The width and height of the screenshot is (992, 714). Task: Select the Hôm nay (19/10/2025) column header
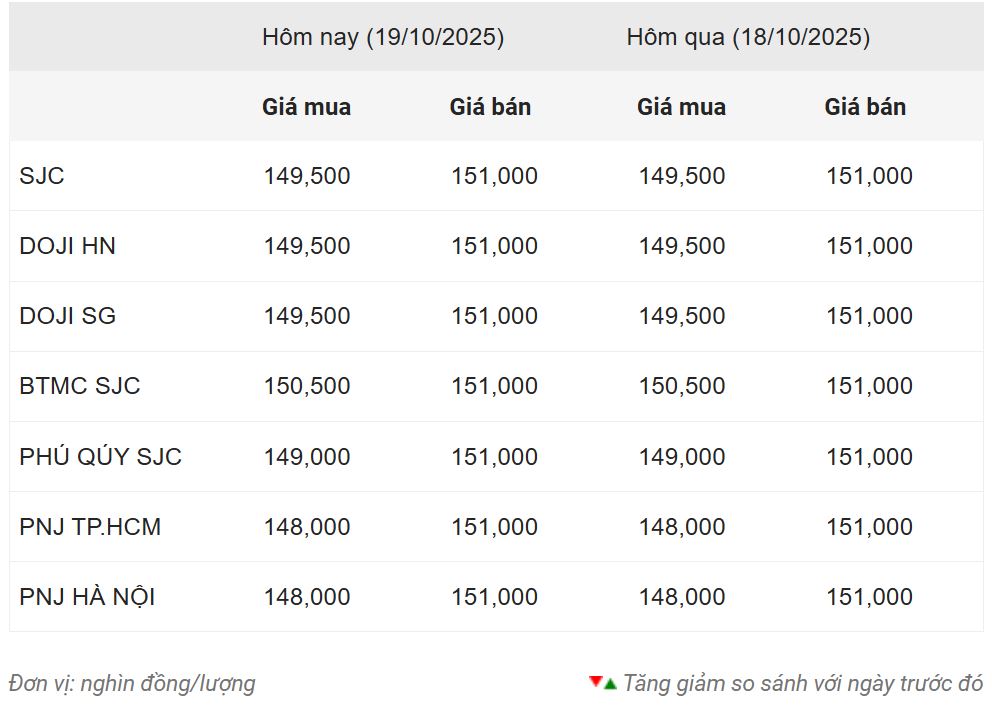(383, 37)
